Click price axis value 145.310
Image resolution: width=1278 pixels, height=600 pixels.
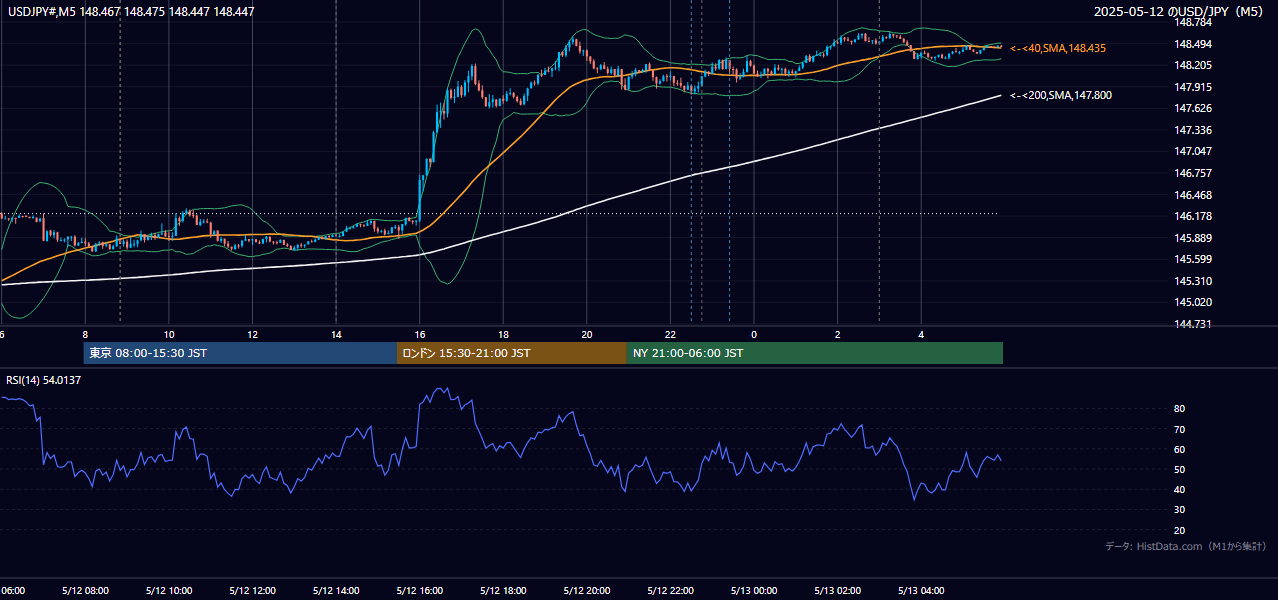(x=1193, y=281)
